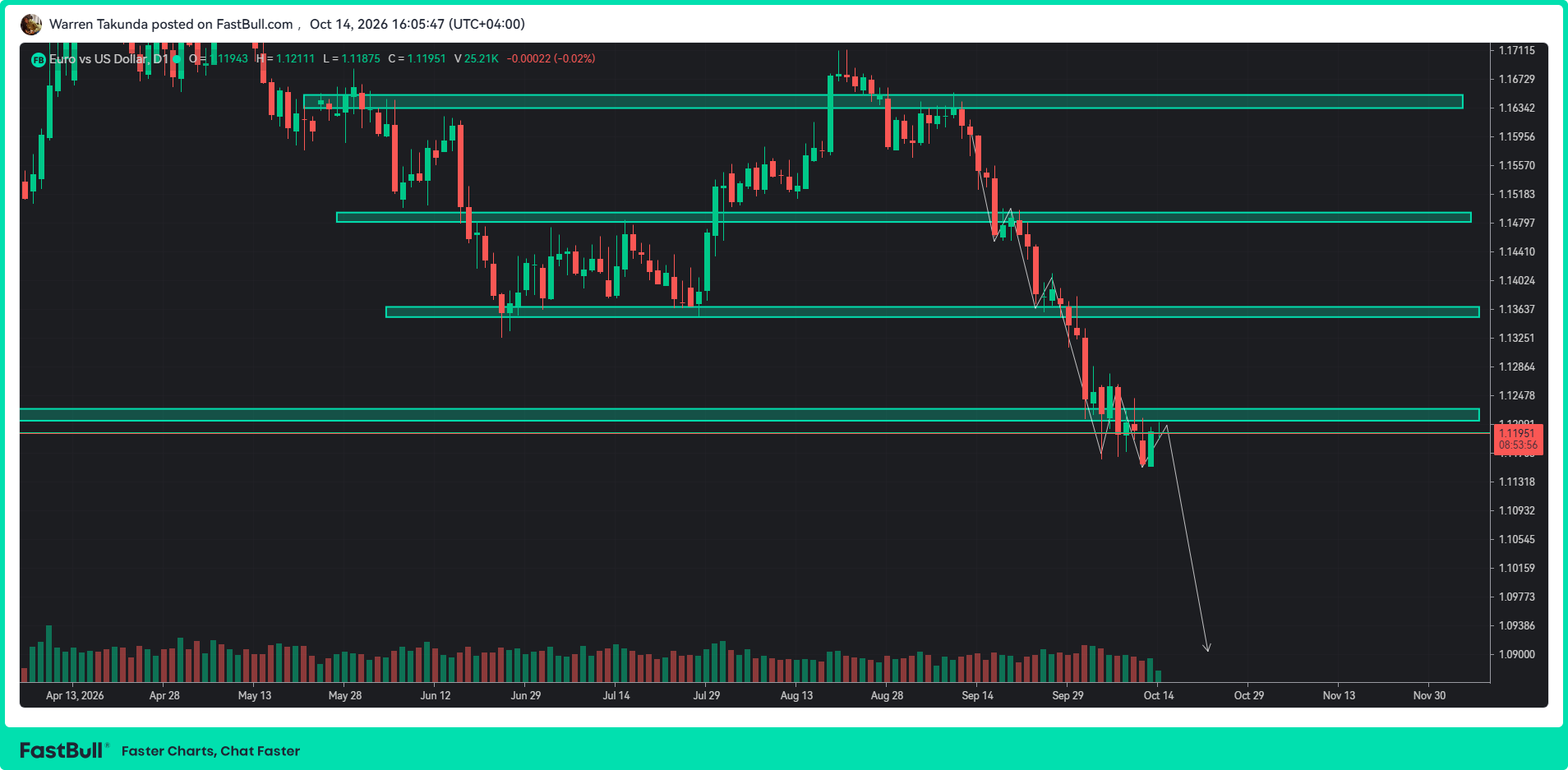Click price axis label 1.10932

[x=1516, y=510]
